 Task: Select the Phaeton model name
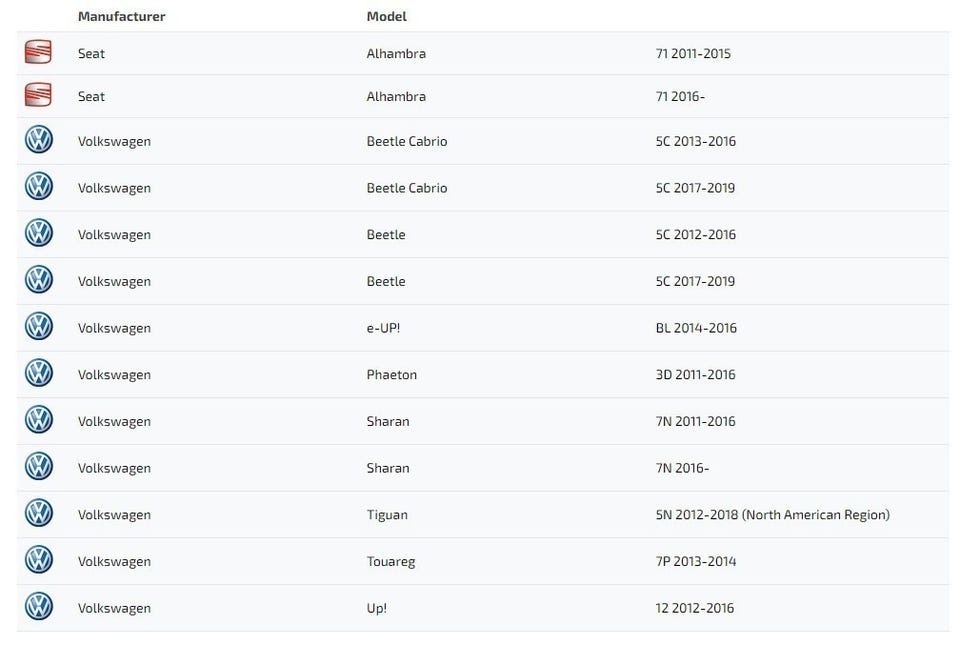click(x=391, y=374)
